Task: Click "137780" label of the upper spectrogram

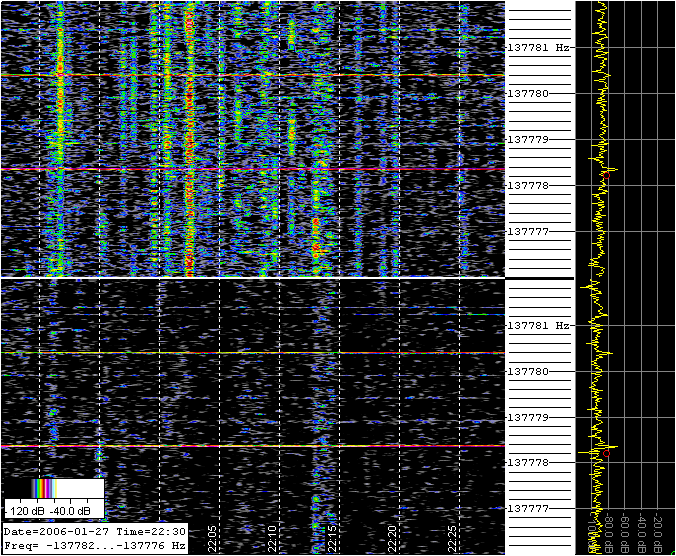Action: click(x=529, y=94)
